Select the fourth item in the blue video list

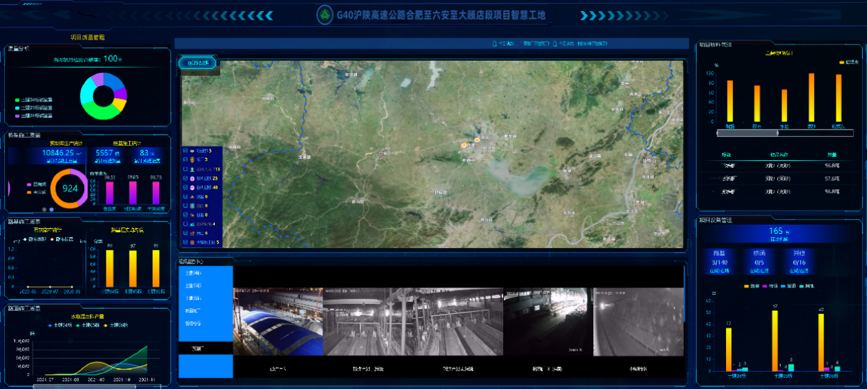(x=193, y=311)
